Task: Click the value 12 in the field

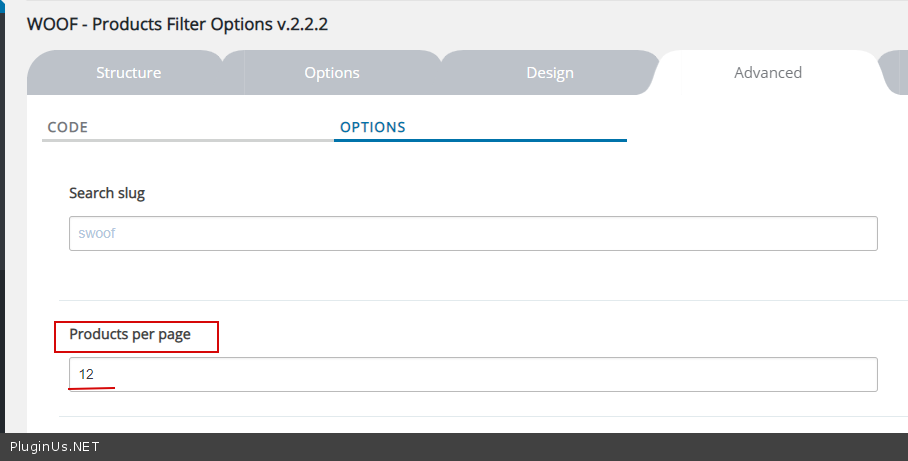Action: 86,375
